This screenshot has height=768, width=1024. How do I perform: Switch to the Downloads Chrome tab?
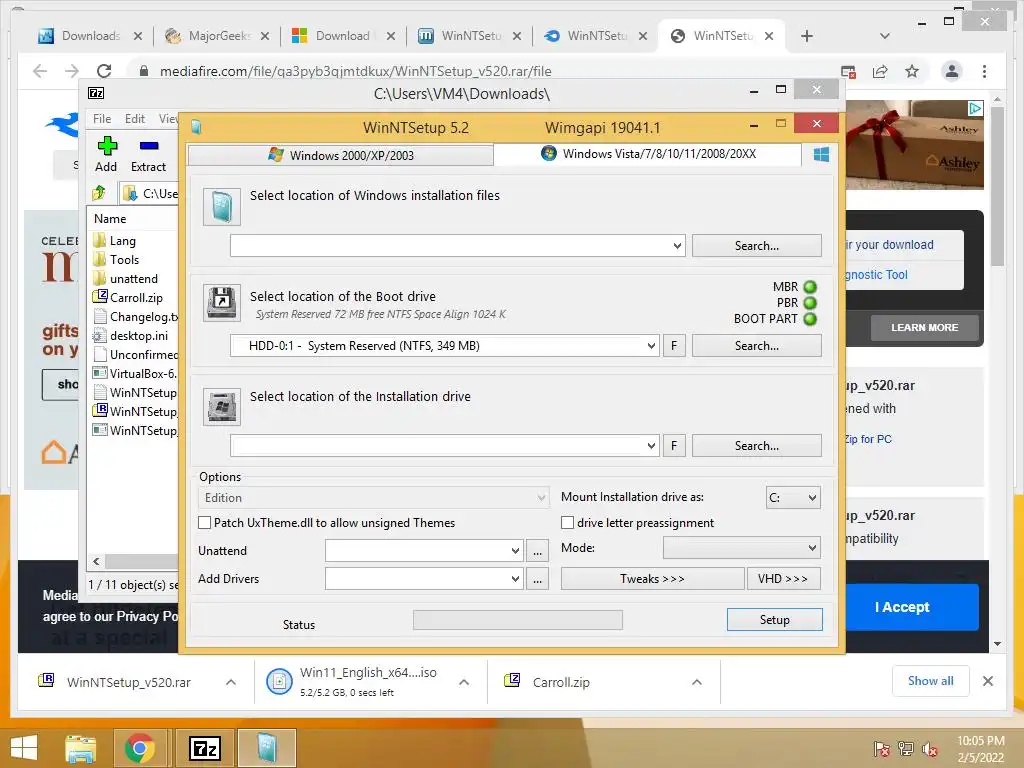click(90, 36)
